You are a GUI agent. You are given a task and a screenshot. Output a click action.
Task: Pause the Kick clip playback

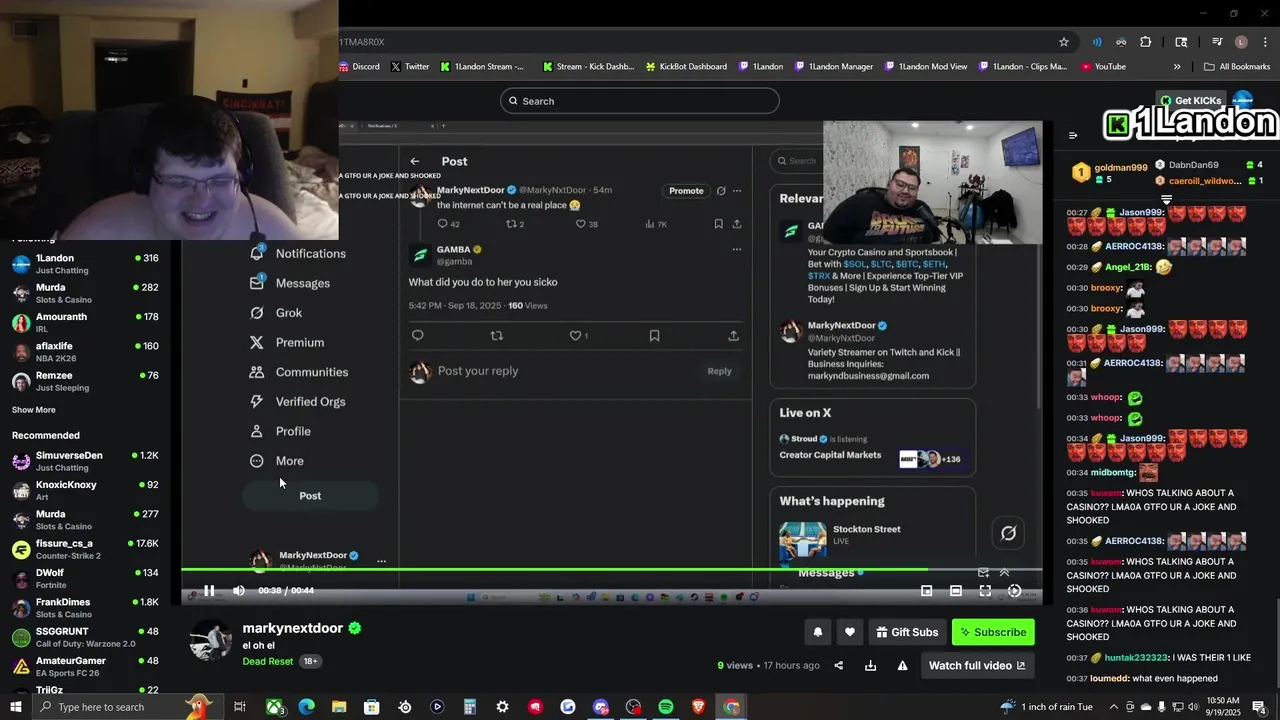209,591
